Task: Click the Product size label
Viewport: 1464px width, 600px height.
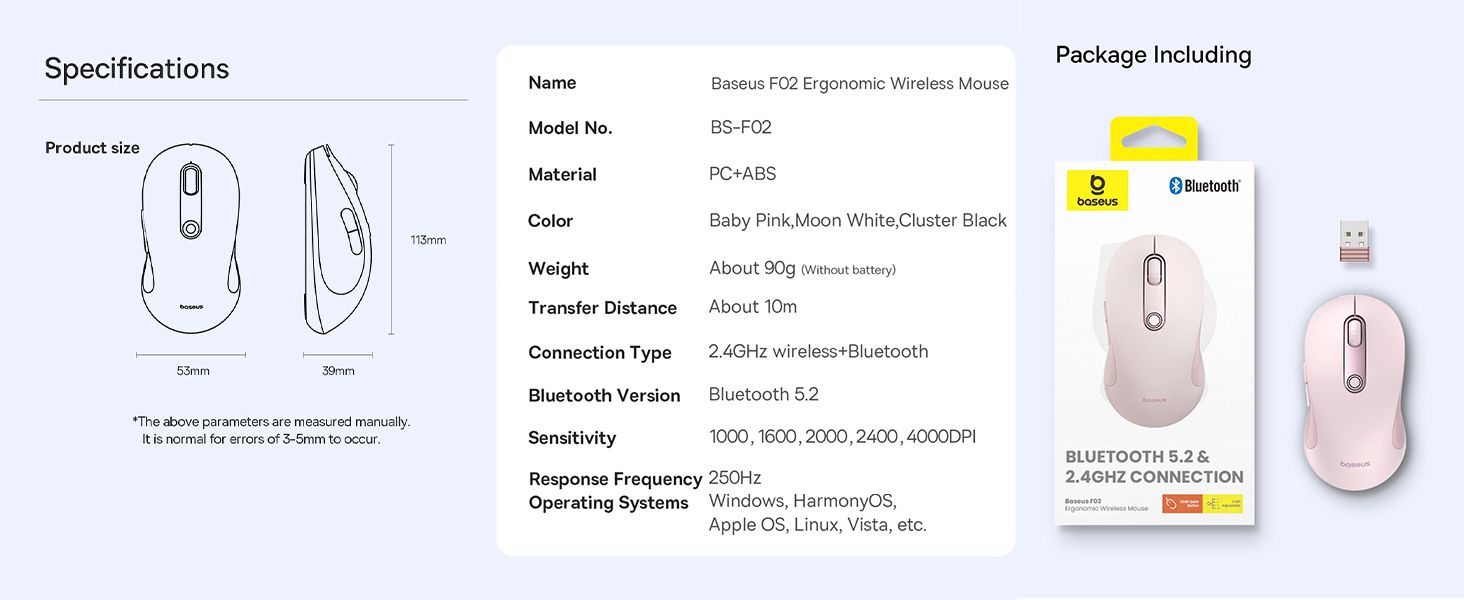Action: point(92,148)
